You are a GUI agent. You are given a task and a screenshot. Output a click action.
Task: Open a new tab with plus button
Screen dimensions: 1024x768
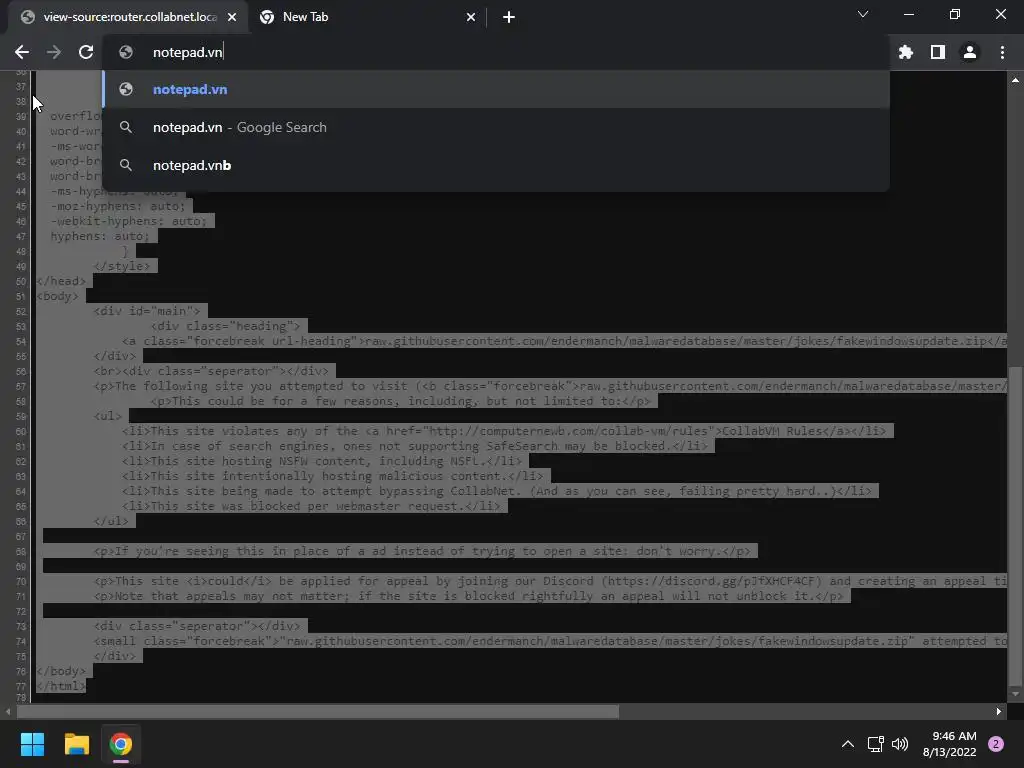pyautogui.click(x=509, y=17)
